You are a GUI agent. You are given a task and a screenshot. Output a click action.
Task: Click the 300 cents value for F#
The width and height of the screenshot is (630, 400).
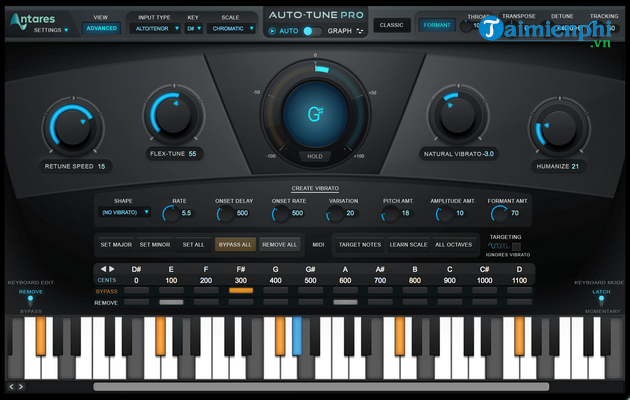pyautogui.click(x=241, y=280)
